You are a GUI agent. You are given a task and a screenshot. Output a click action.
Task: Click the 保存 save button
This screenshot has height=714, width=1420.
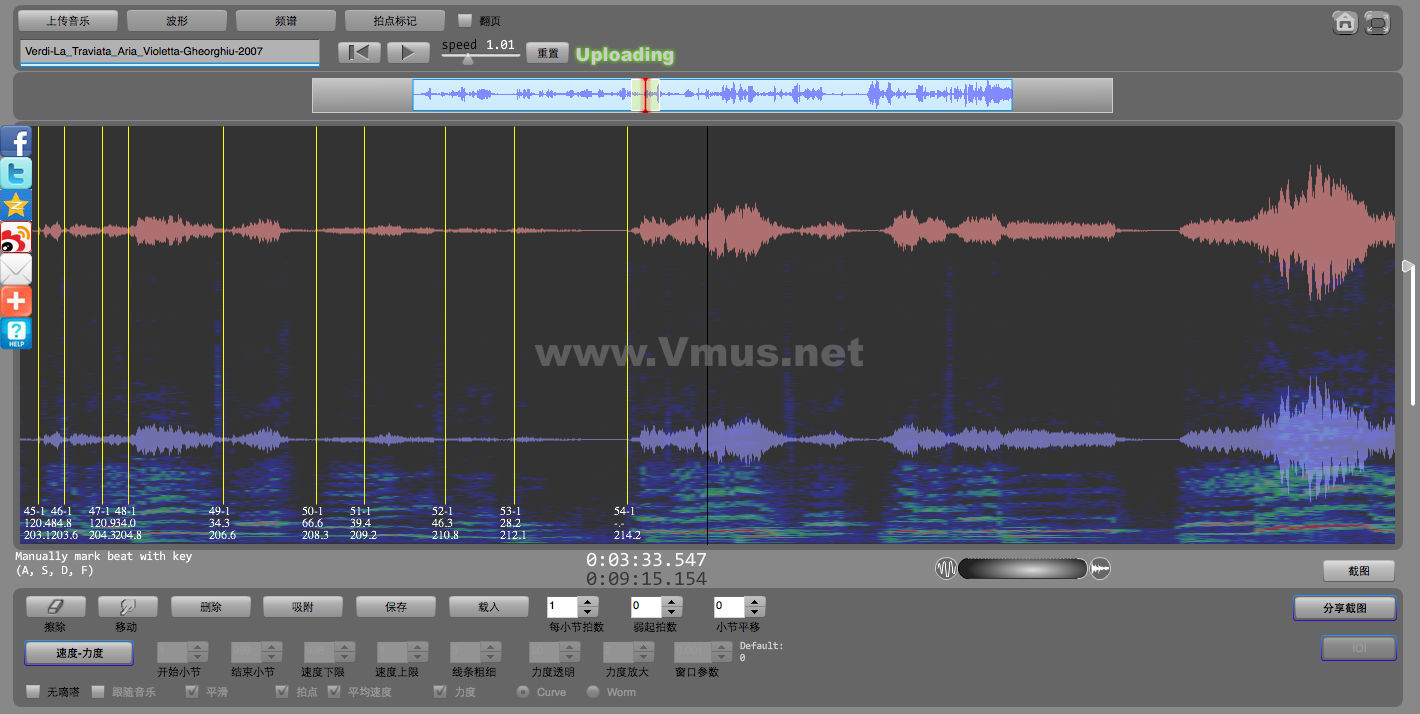point(396,607)
